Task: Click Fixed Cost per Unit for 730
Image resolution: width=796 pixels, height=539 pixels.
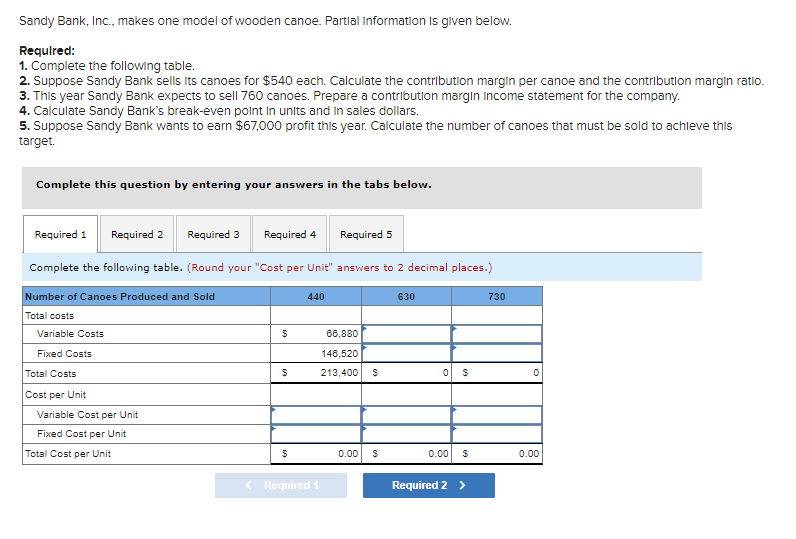Action: click(x=497, y=434)
